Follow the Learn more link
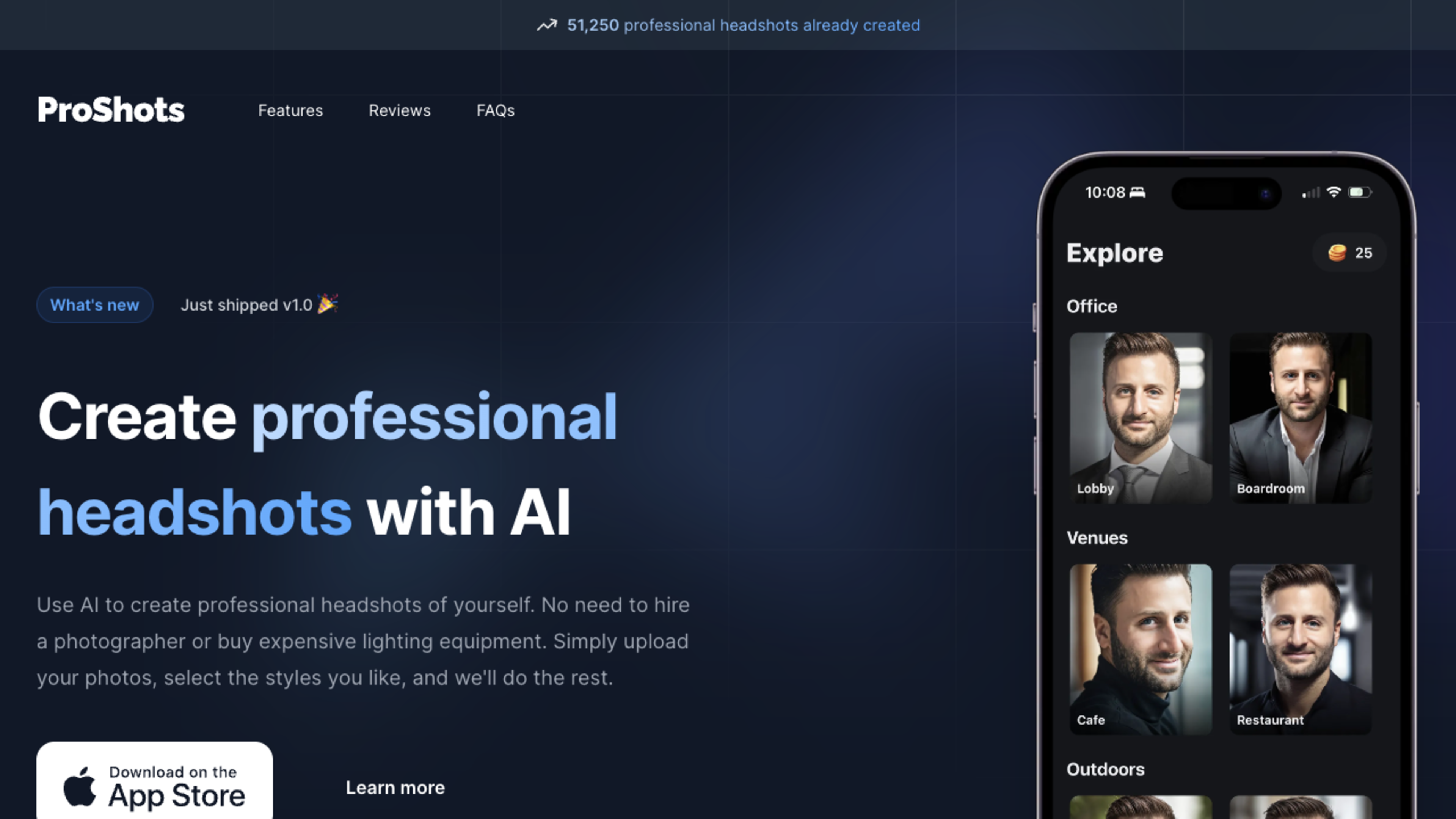 [395, 788]
